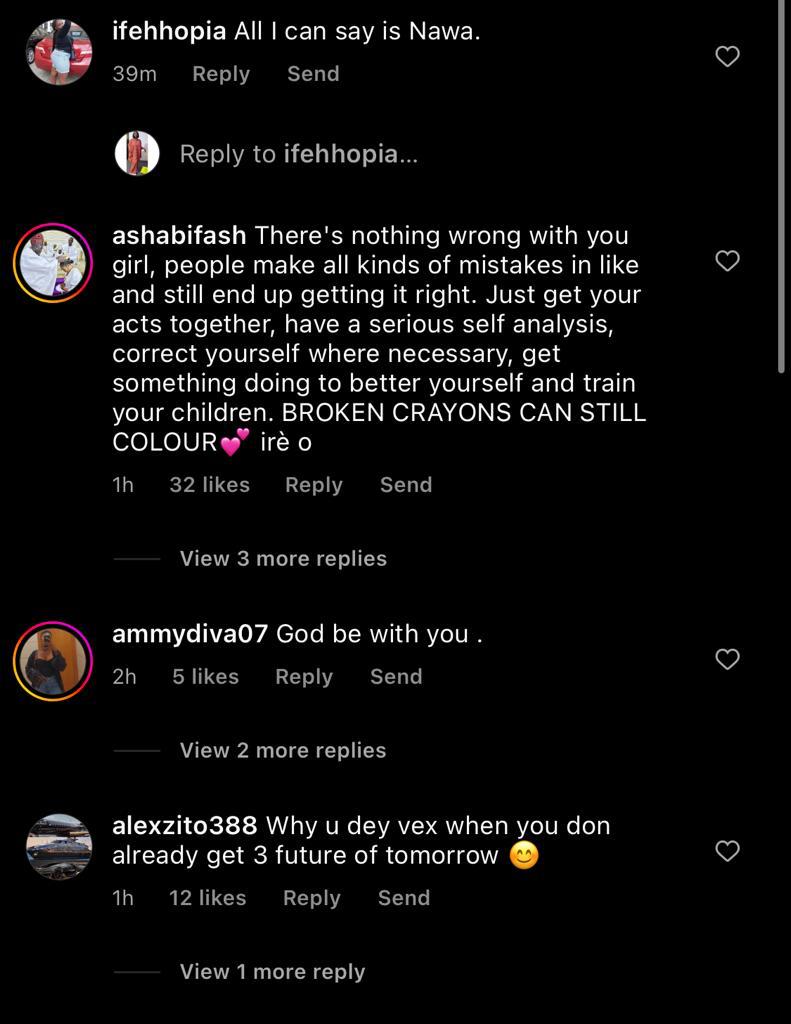Like ashabifash's comment with the heart

[x=727, y=261]
